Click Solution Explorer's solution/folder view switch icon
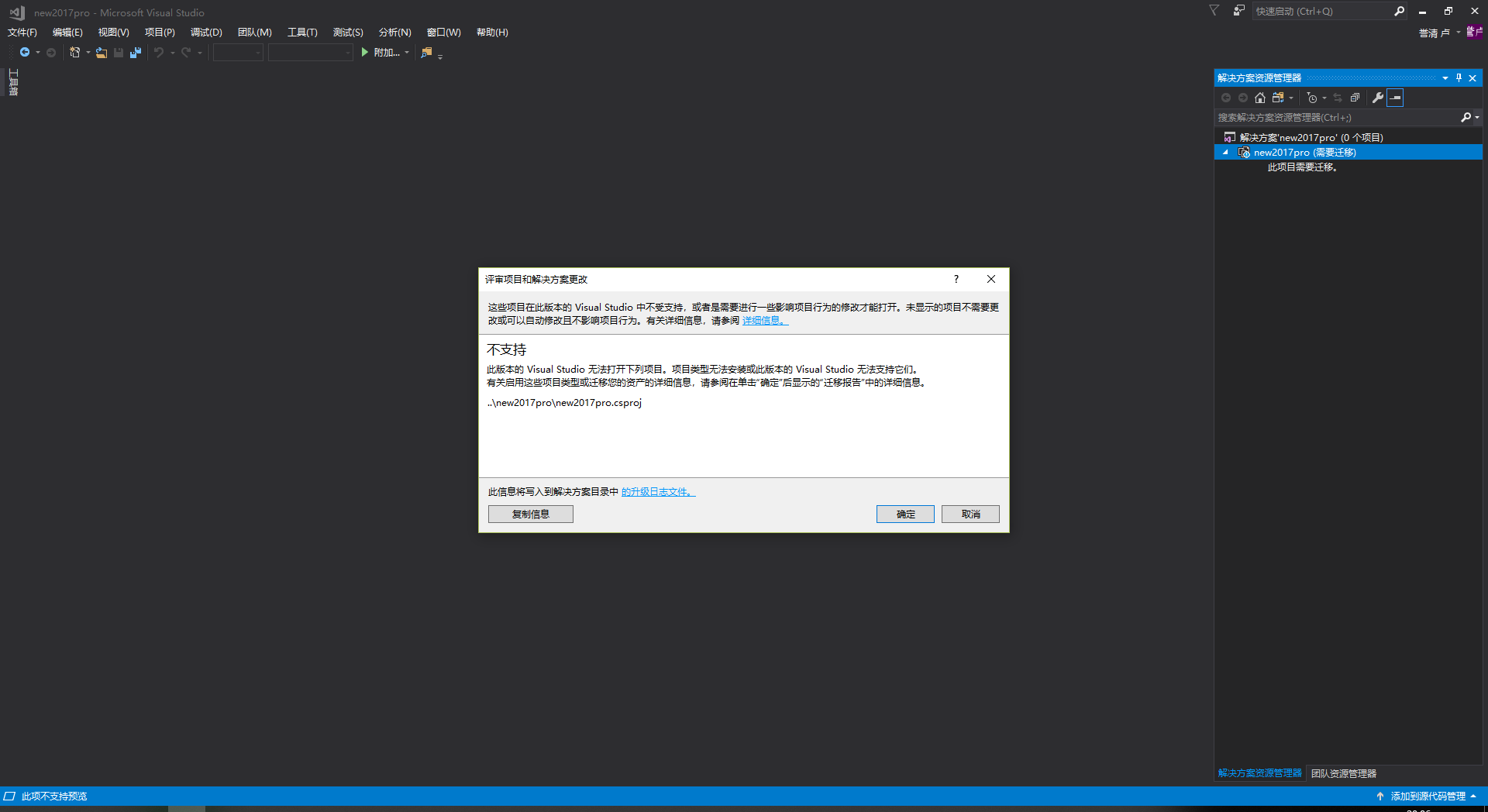Viewport: 1488px width, 812px height. pos(1278,98)
